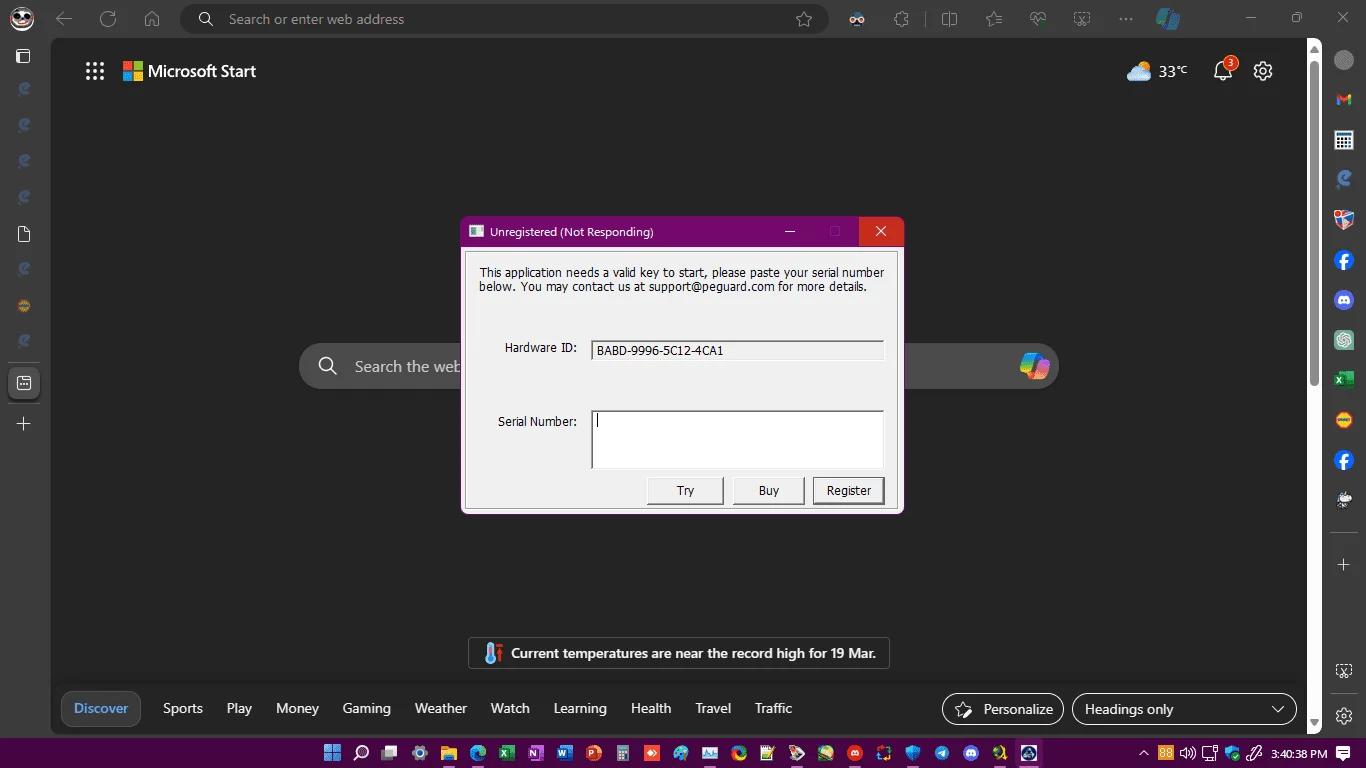Open the weather widget showing 33°C

click(x=1157, y=71)
